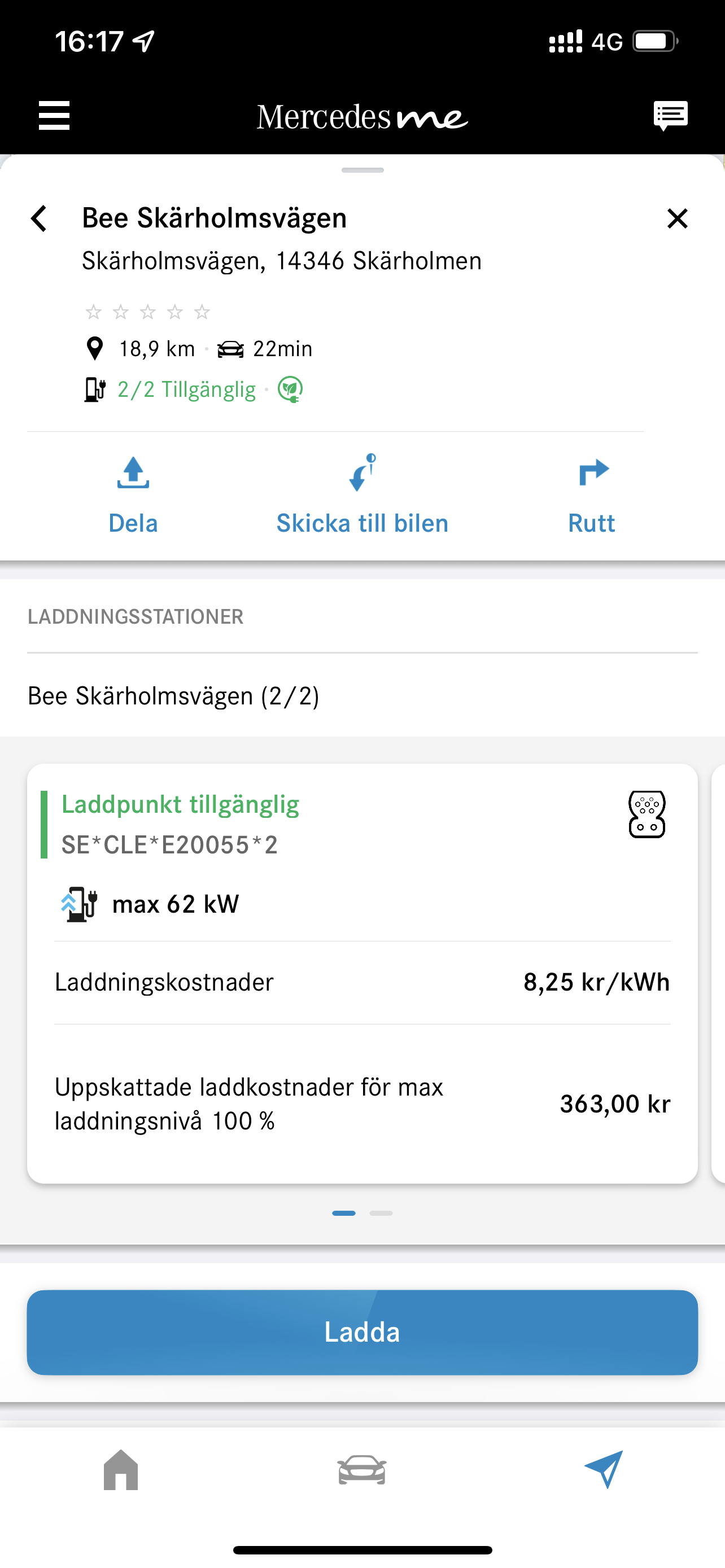Switch to the home tab
Viewport: 725px width, 1568px height.
tap(121, 1470)
